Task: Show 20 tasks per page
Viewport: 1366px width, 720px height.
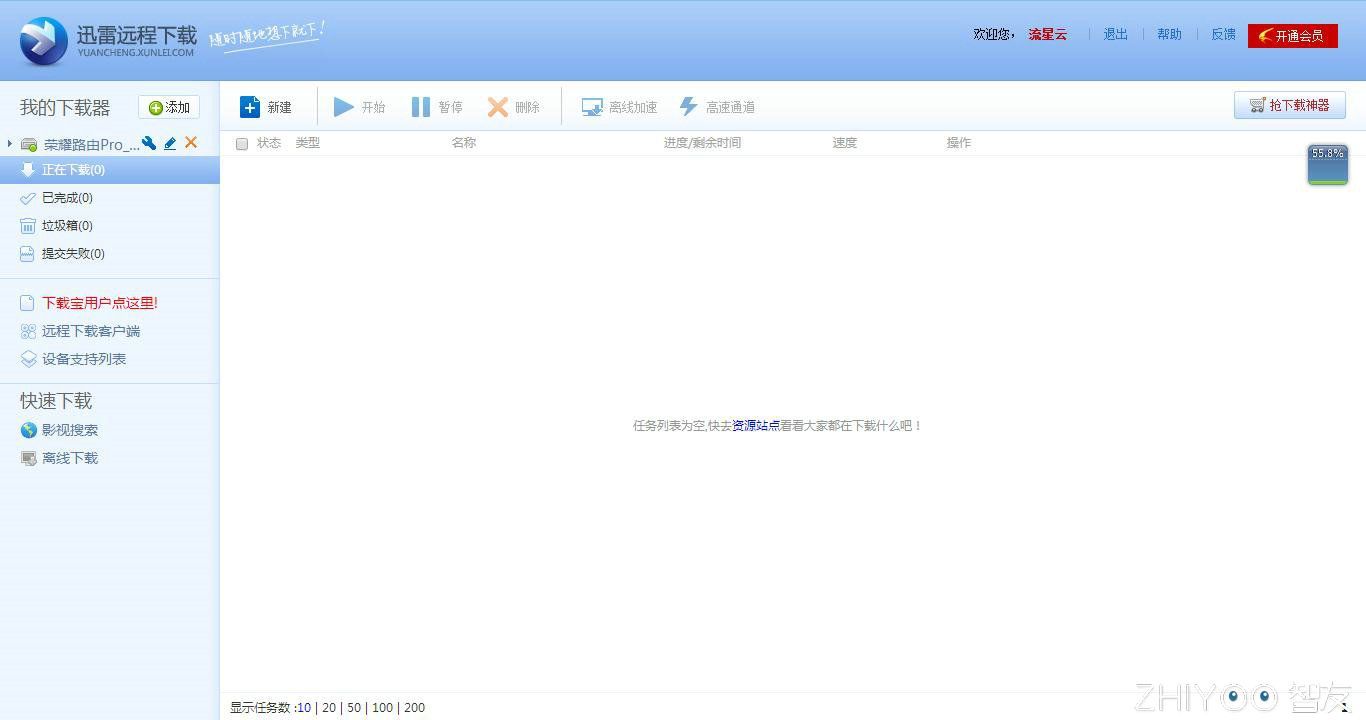Action: pos(329,708)
